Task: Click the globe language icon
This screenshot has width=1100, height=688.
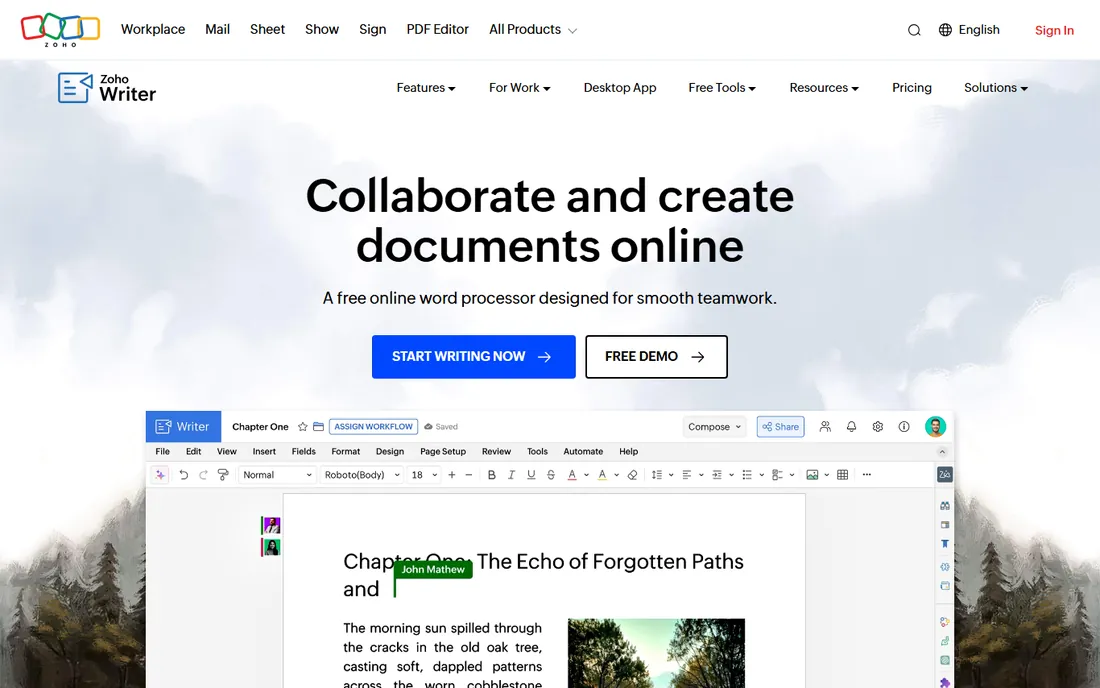Action: click(x=945, y=29)
